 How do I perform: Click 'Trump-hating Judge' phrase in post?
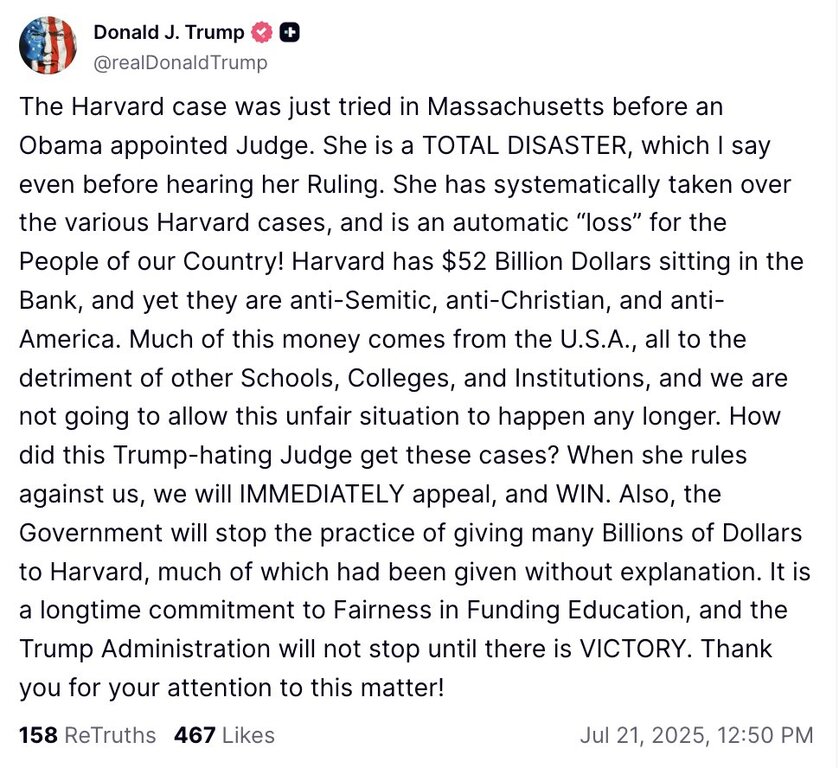232,455
